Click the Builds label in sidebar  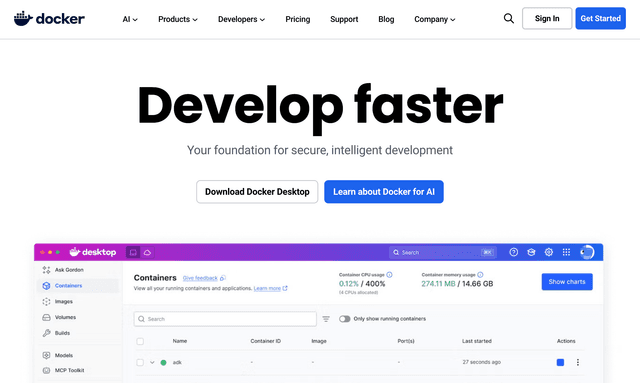pos(62,333)
